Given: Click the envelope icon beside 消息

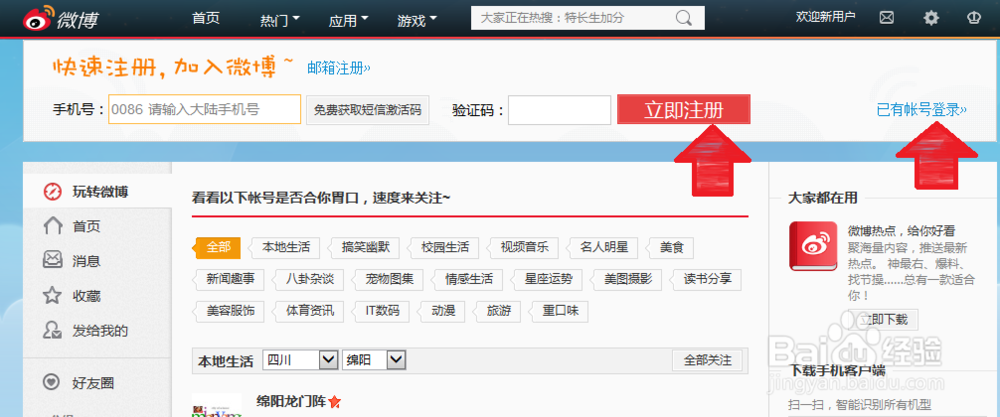Looking at the screenshot, I should tap(52, 260).
